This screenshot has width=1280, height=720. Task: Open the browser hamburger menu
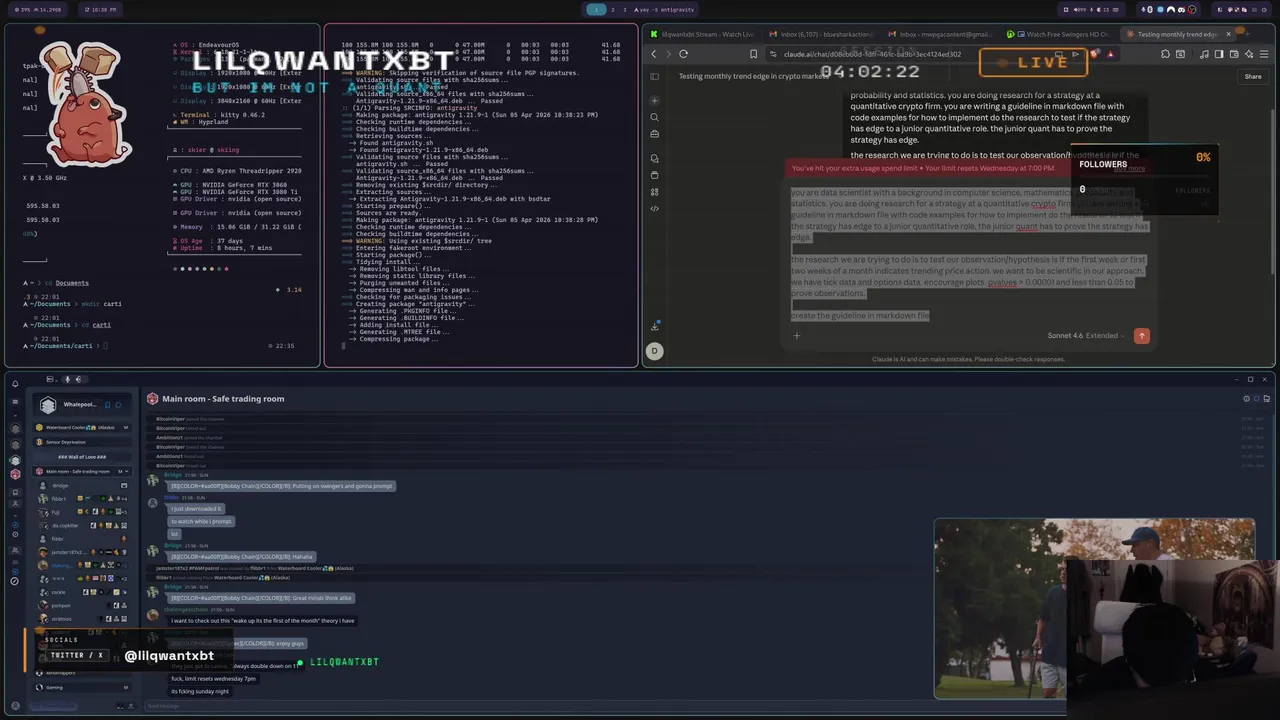1262,54
